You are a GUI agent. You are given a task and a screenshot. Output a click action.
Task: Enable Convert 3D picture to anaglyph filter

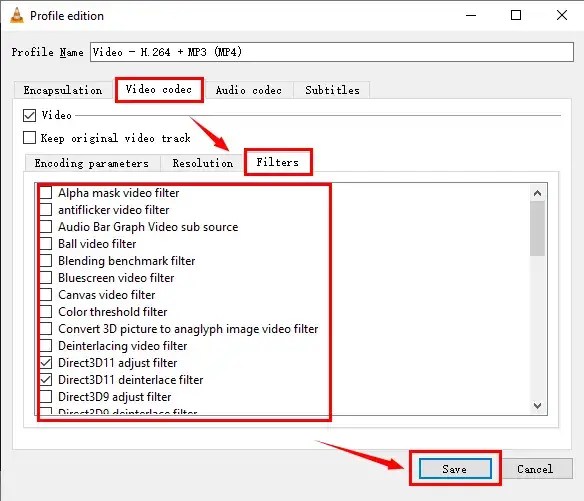[x=46, y=329]
